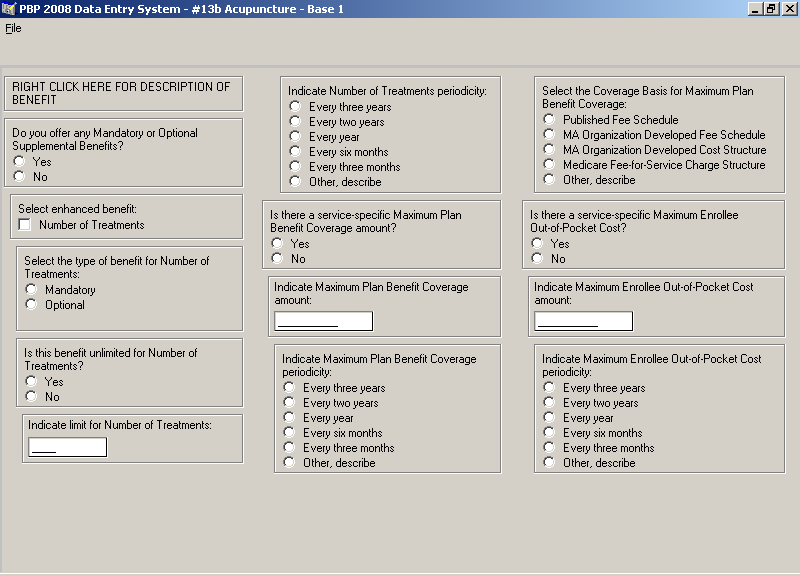The height and width of the screenshot is (576, 800).
Task: Select Yes for Maximum Enrollee Out-of-Pocket Cost
Action: [537, 243]
